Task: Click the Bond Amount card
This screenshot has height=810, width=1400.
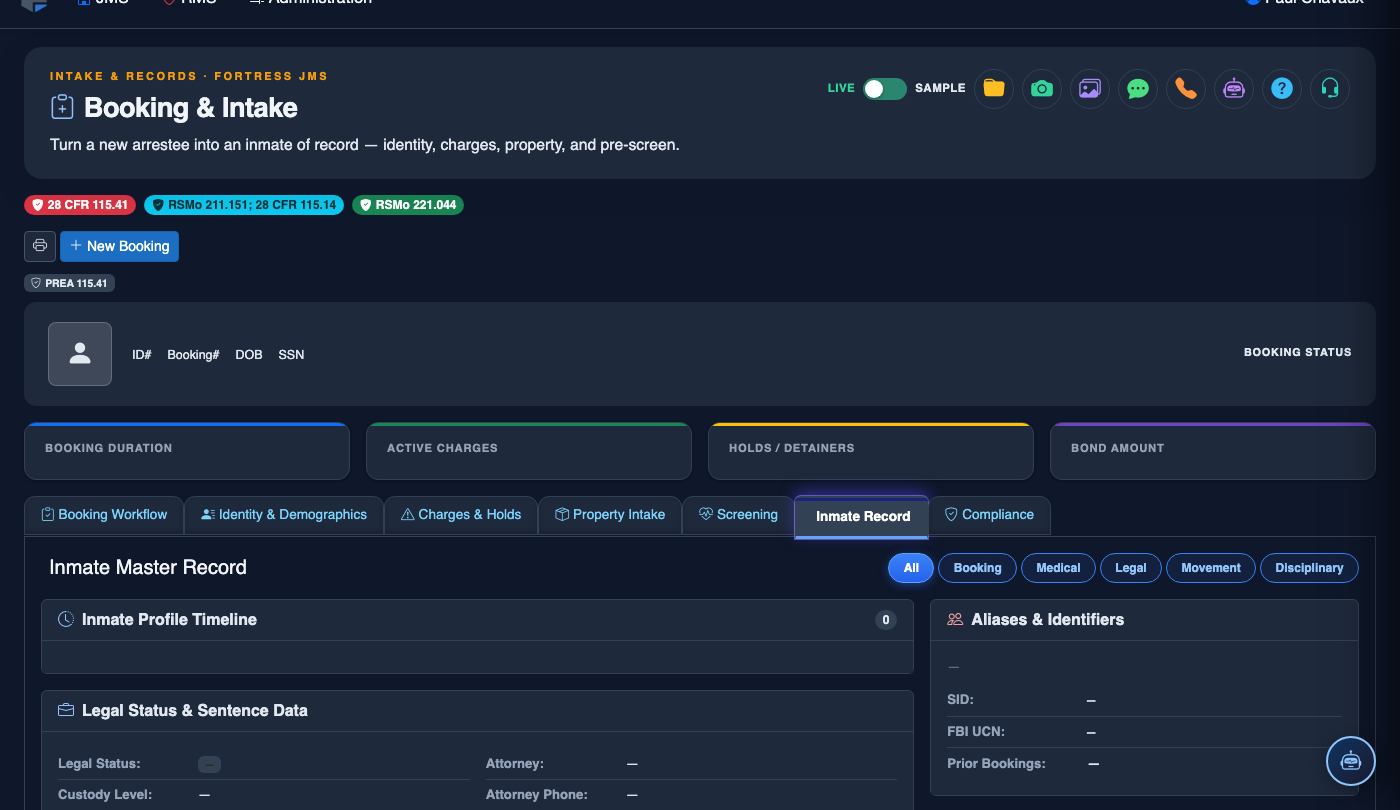Action: tap(1213, 451)
